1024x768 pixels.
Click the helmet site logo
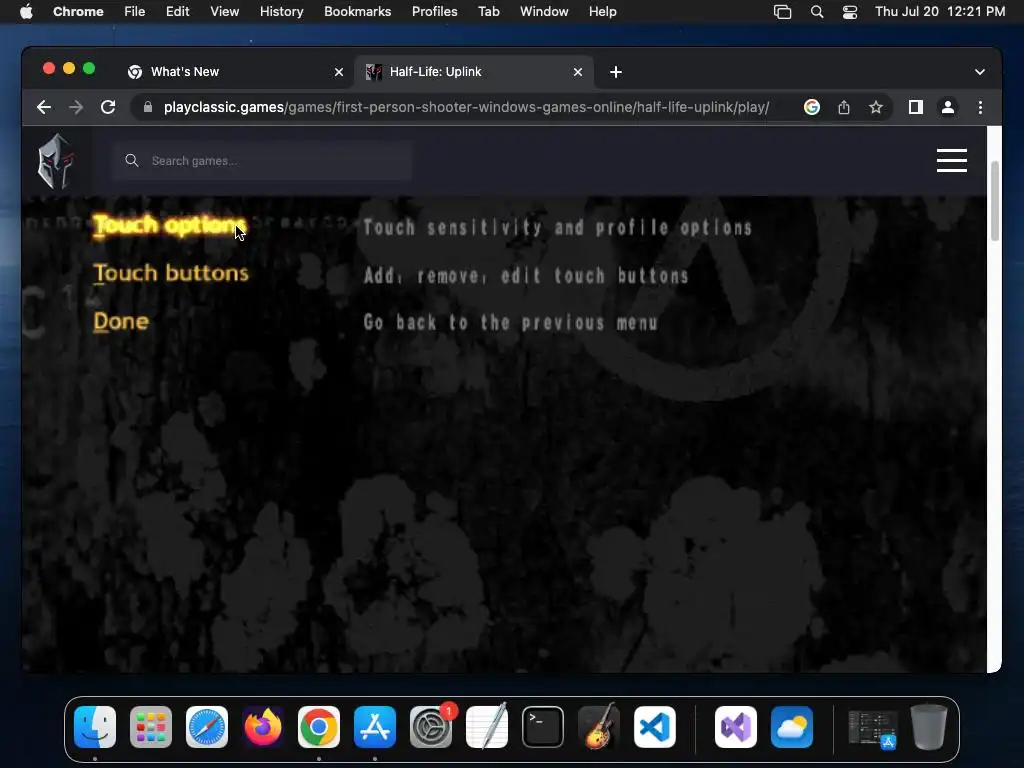(x=56, y=161)
